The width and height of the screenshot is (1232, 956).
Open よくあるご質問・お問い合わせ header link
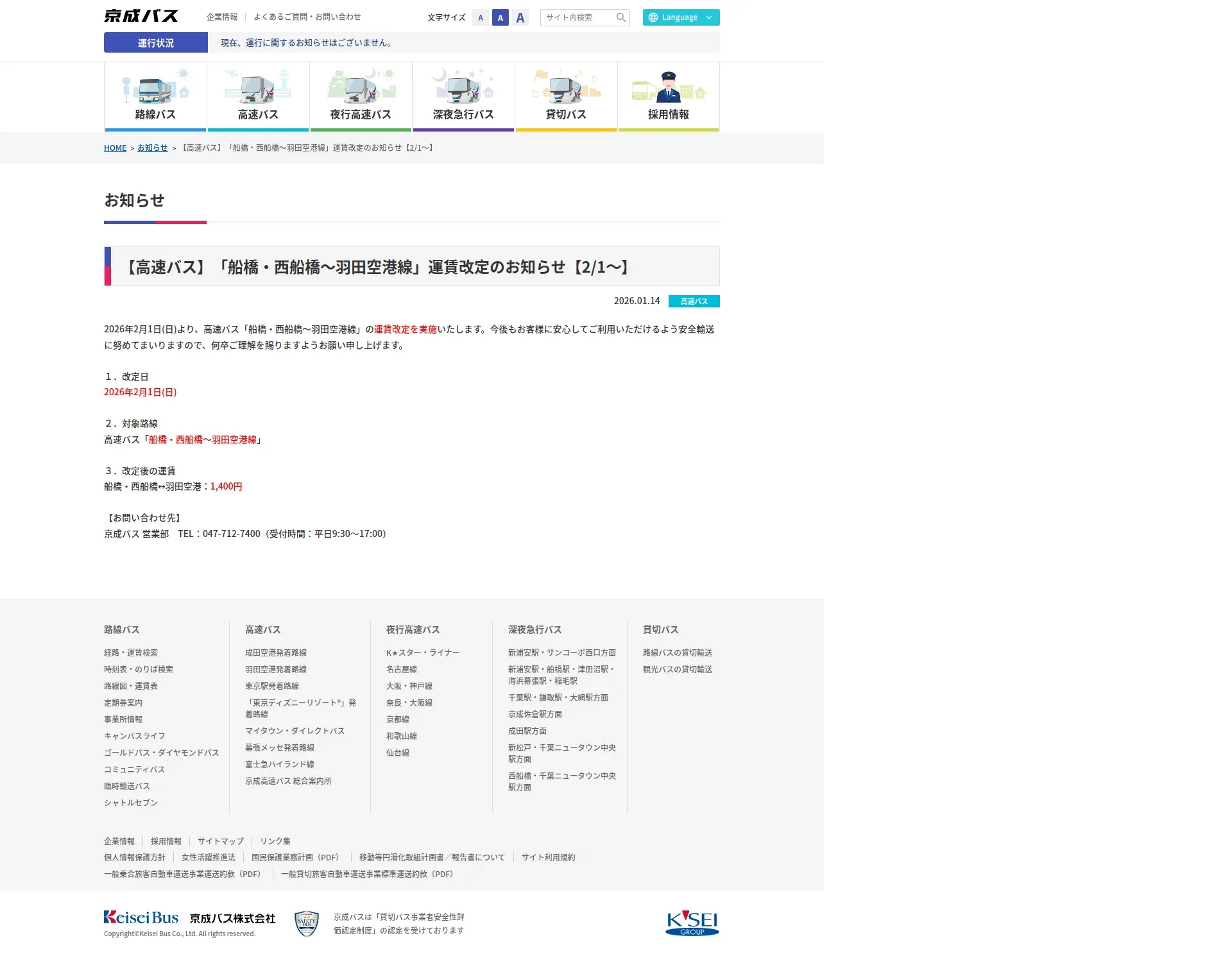[x=307, y=17]
